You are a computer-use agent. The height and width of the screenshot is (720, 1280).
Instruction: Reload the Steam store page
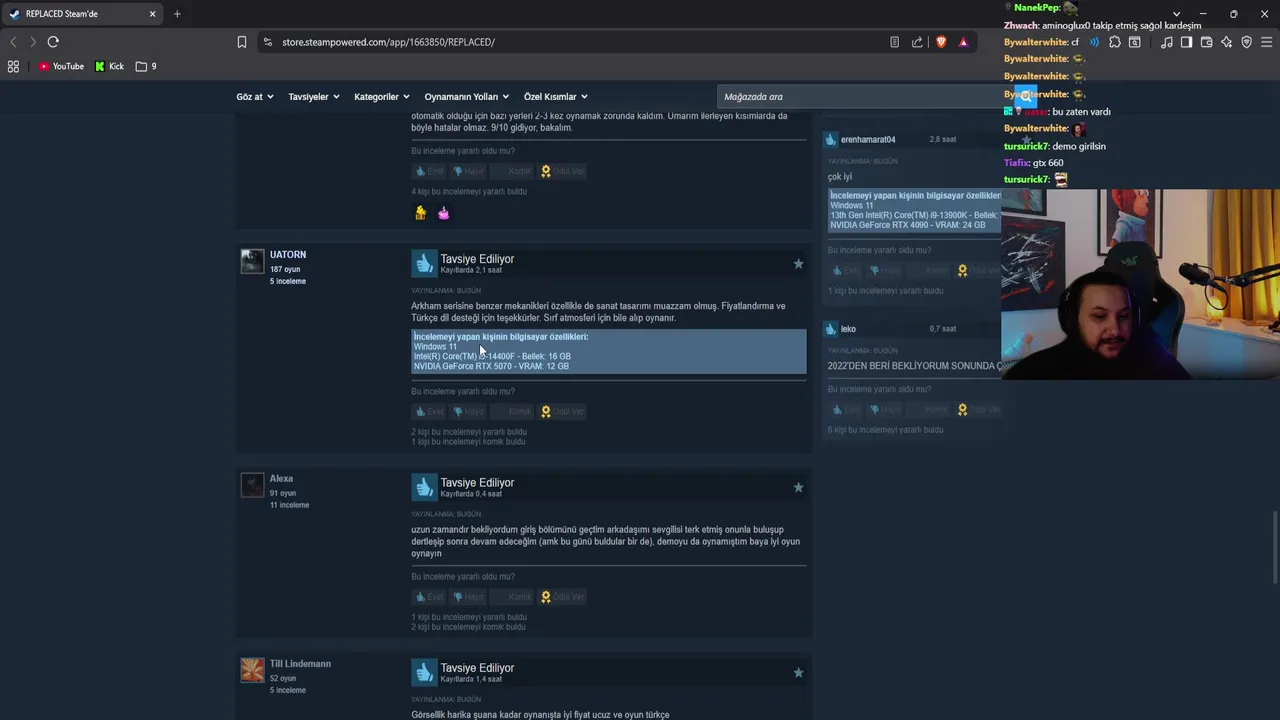coord(53,42)
